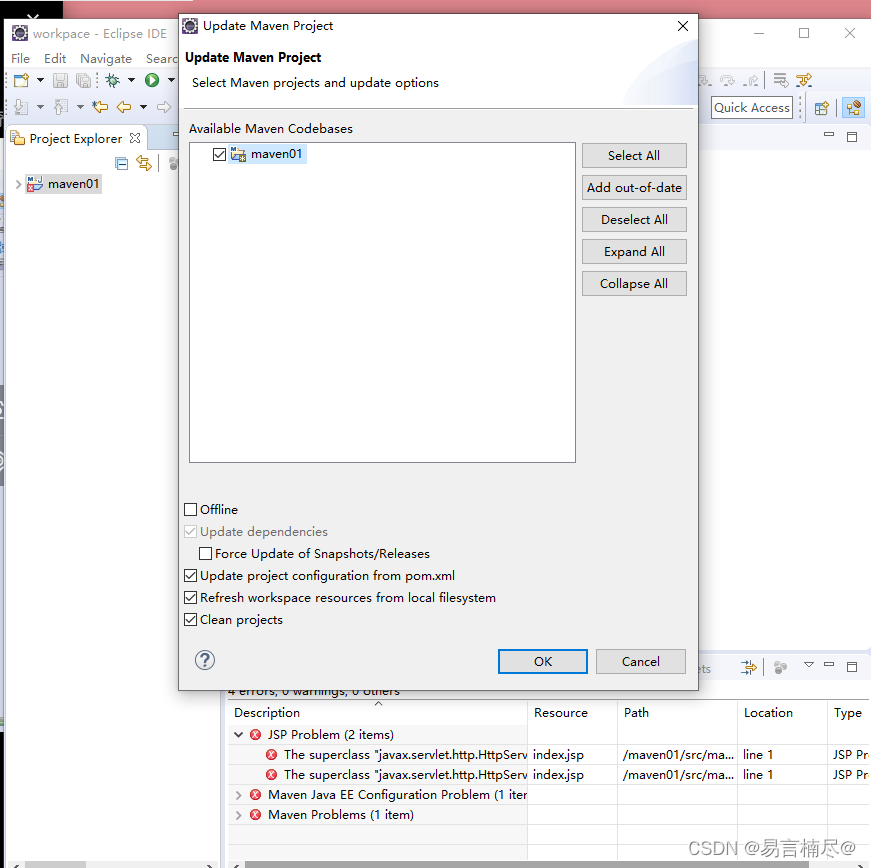Click OK to update Maven project

point(543,661)
